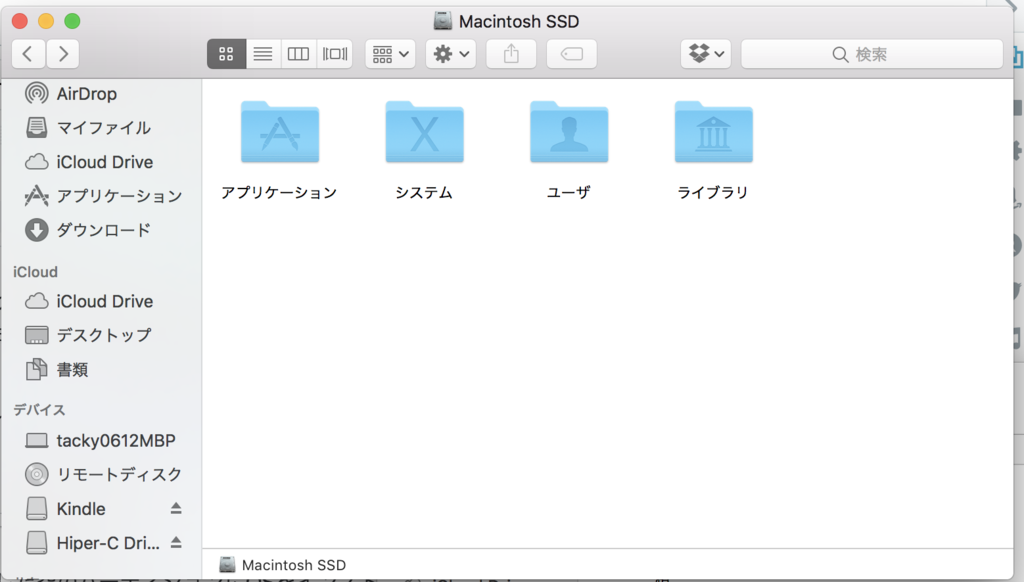
Task: Open the item arrangement dropdown
Action: tap(391, 54)
